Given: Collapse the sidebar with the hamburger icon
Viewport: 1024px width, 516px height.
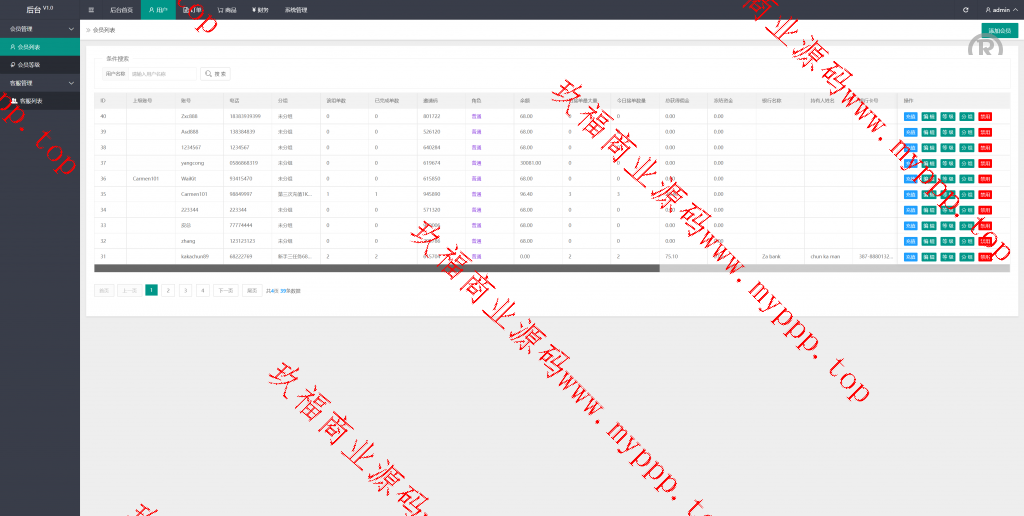Looking at the screenshot, I should coord(91,9).
